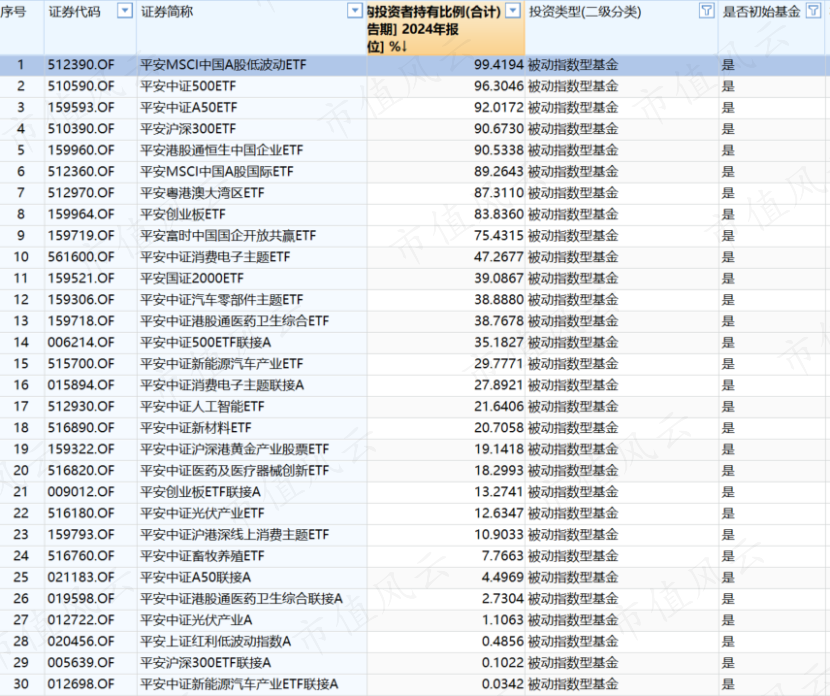Select code cell 021183.OF
Viewport: 830px width, 696px height.
[x=81, y=577]
